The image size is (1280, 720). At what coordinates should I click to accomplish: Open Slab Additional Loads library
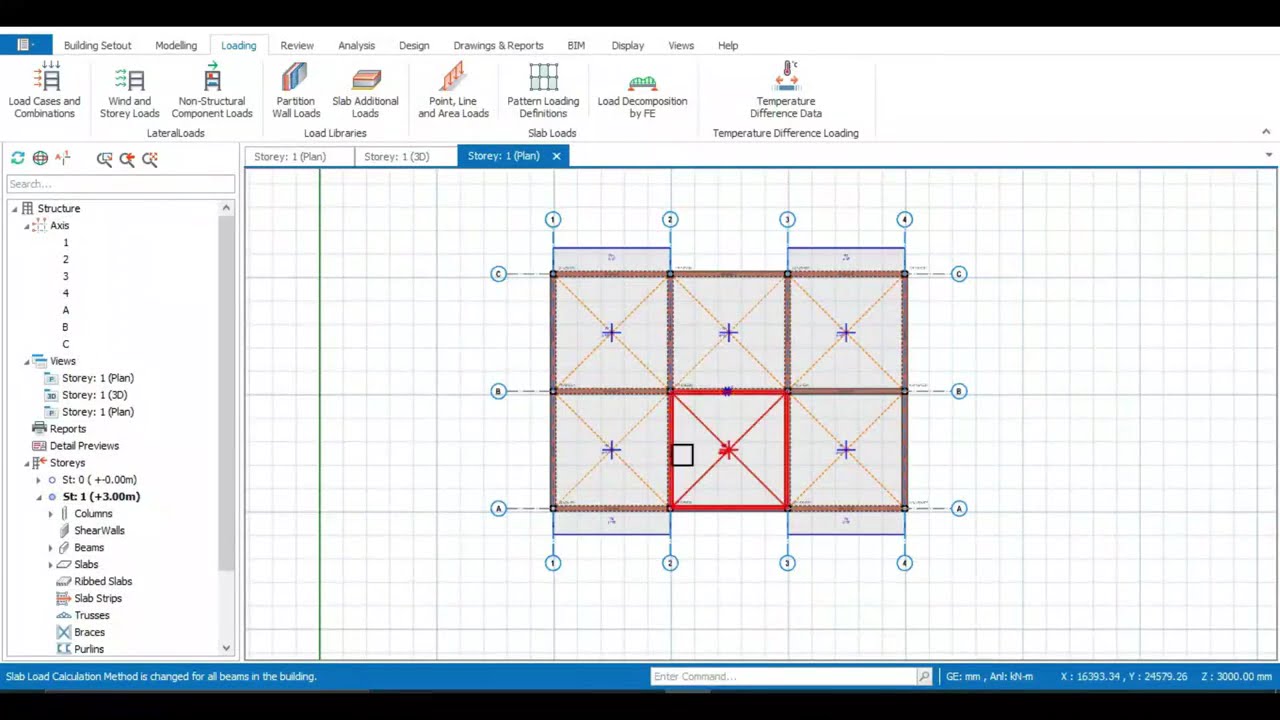coord(365,91)
